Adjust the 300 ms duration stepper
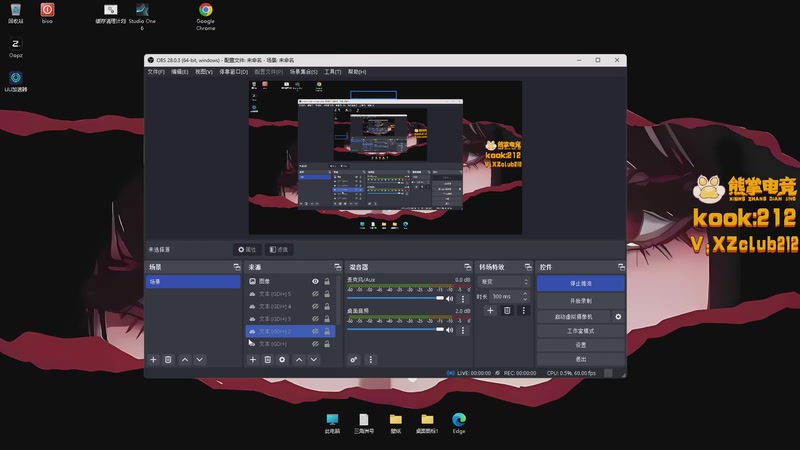 point(525,296)
